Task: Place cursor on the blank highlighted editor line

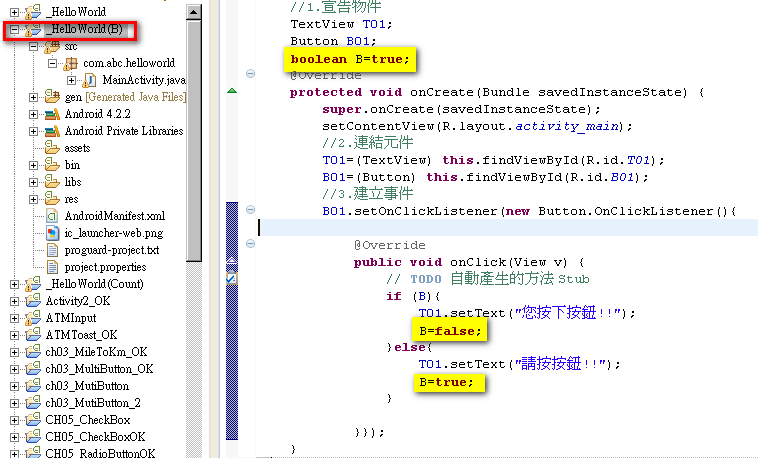Action: tap(507, 227)
